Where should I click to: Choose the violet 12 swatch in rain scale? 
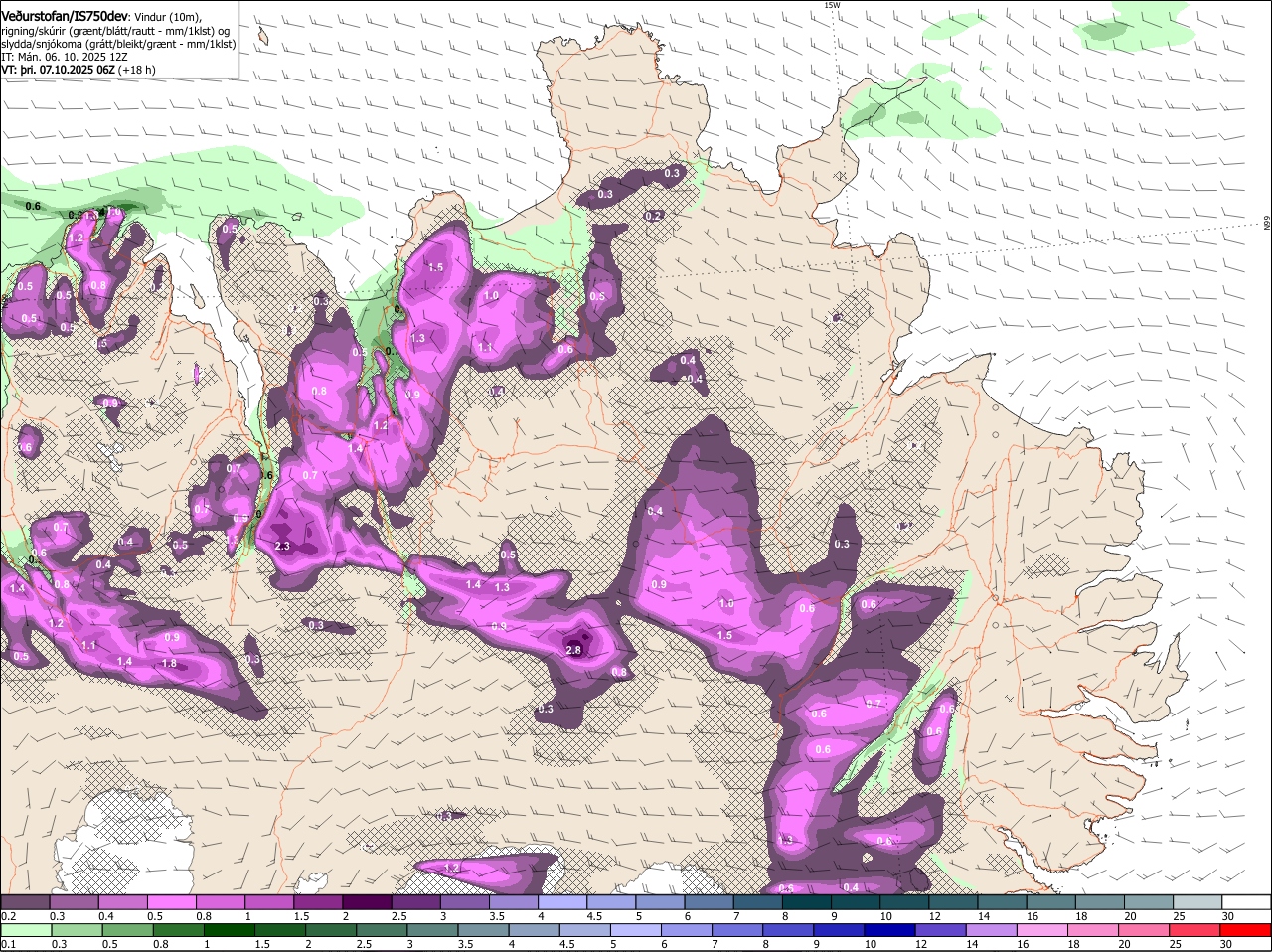coord(941,931)
